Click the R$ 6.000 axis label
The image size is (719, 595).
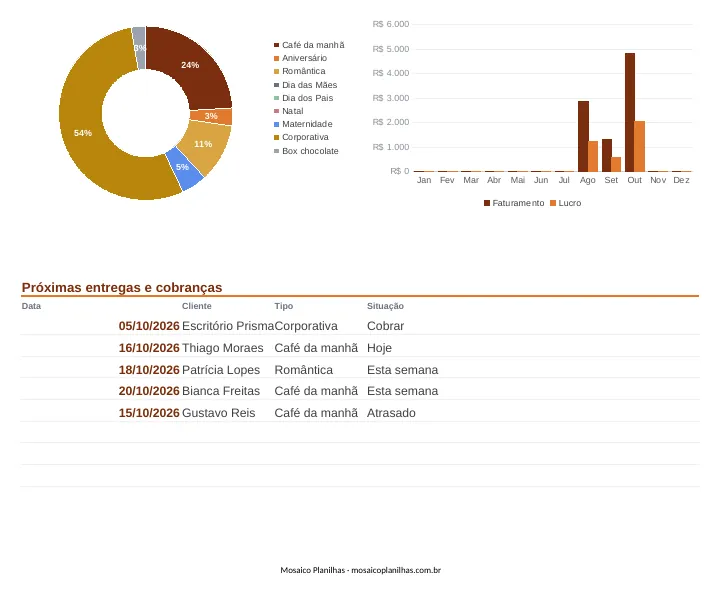click(391, 24)
